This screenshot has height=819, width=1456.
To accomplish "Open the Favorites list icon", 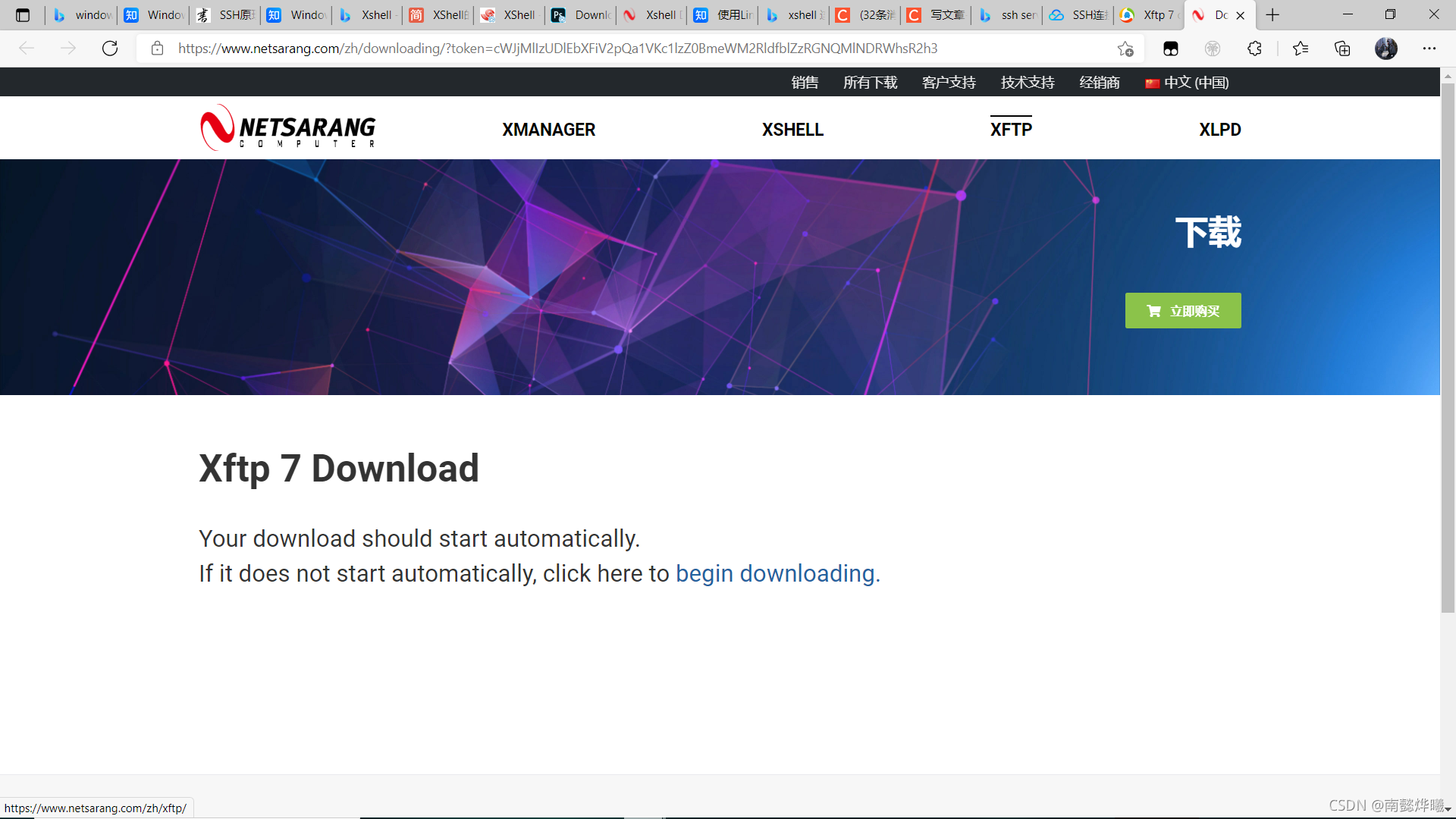I will pos(1301,49).
